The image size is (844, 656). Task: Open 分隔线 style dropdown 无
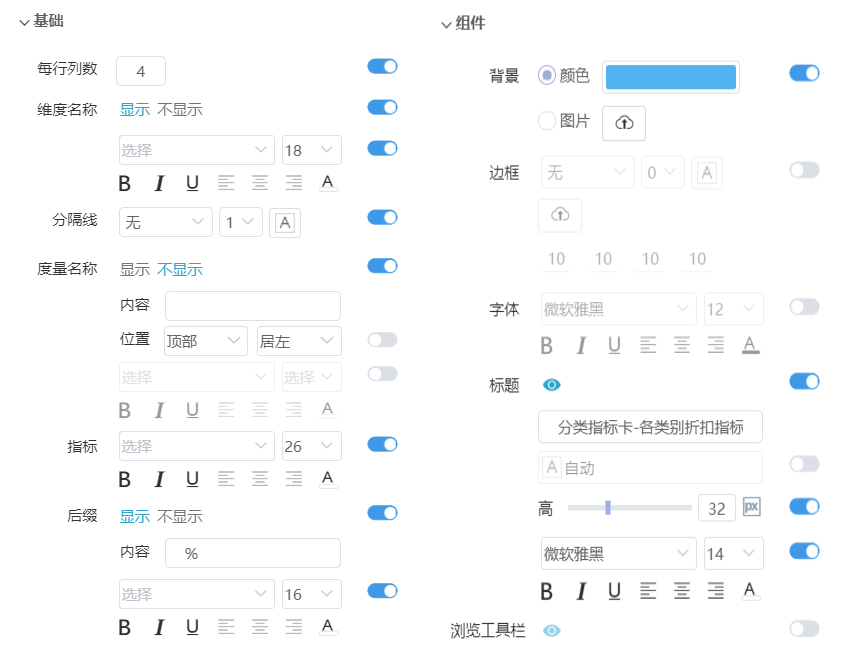(x=166, y=222)
